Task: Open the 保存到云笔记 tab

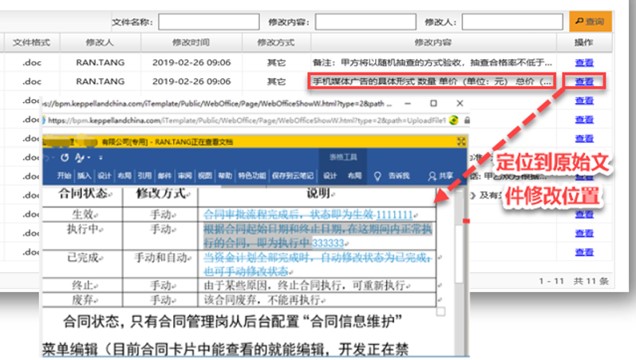Action: (292, 176)
